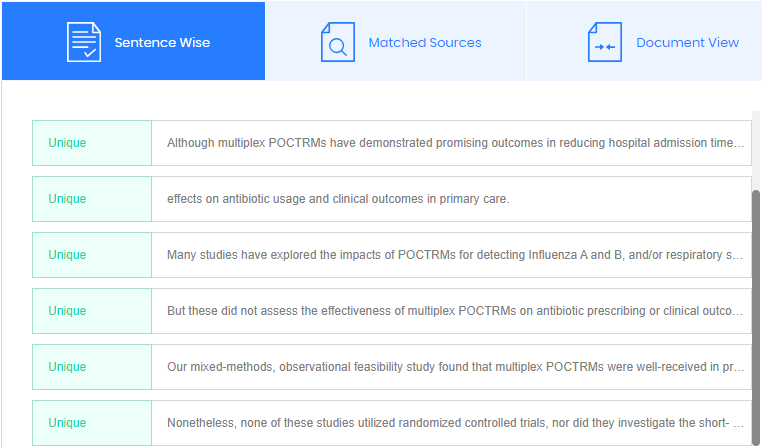This screenshot has width=762, height=448.
Task: Click Unique label beside 'But these did not assess'
Action: (67, 311)
